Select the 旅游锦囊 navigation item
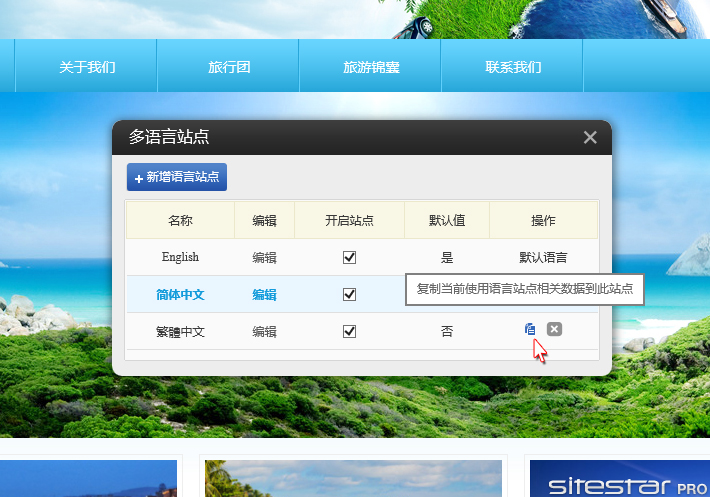Screen dimensions: 710x497 coord(371,67)
